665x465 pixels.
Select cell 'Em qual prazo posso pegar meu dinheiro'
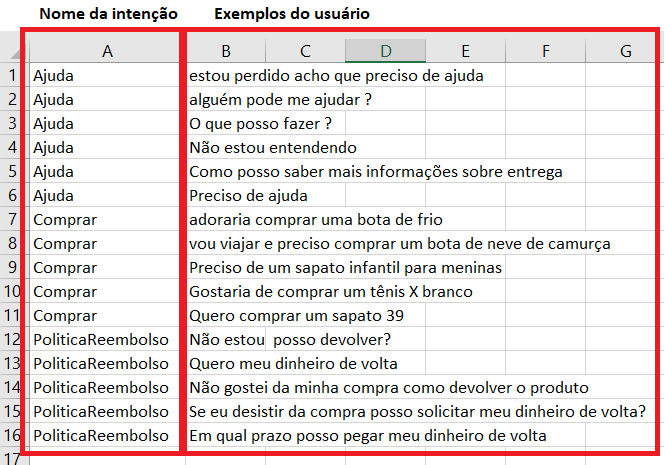click(367, 437)
